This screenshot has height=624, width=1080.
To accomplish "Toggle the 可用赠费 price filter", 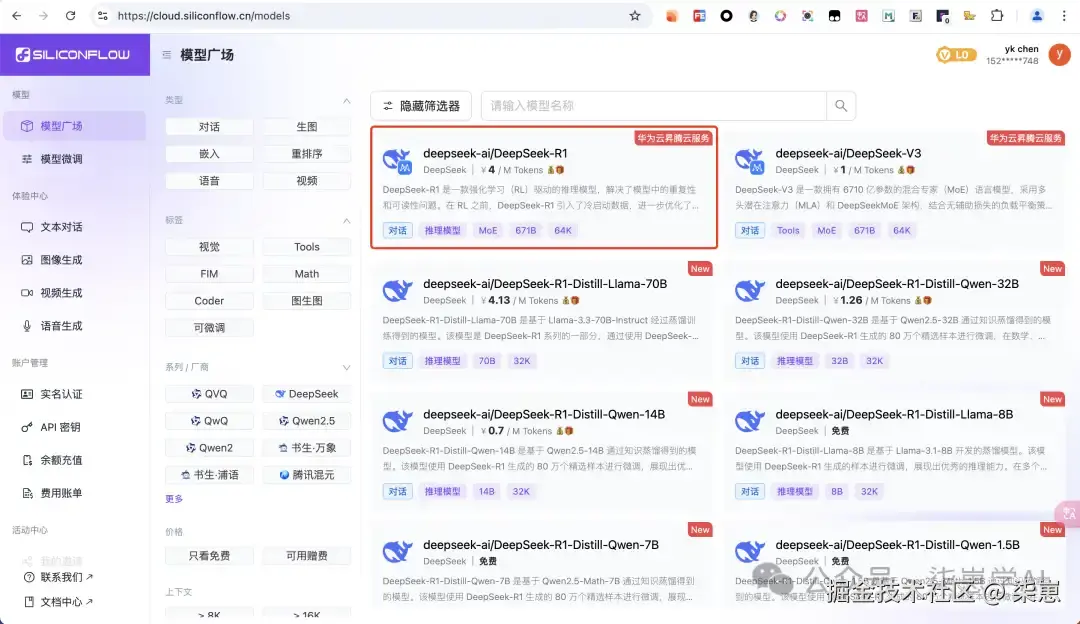I will coord(307,556).
